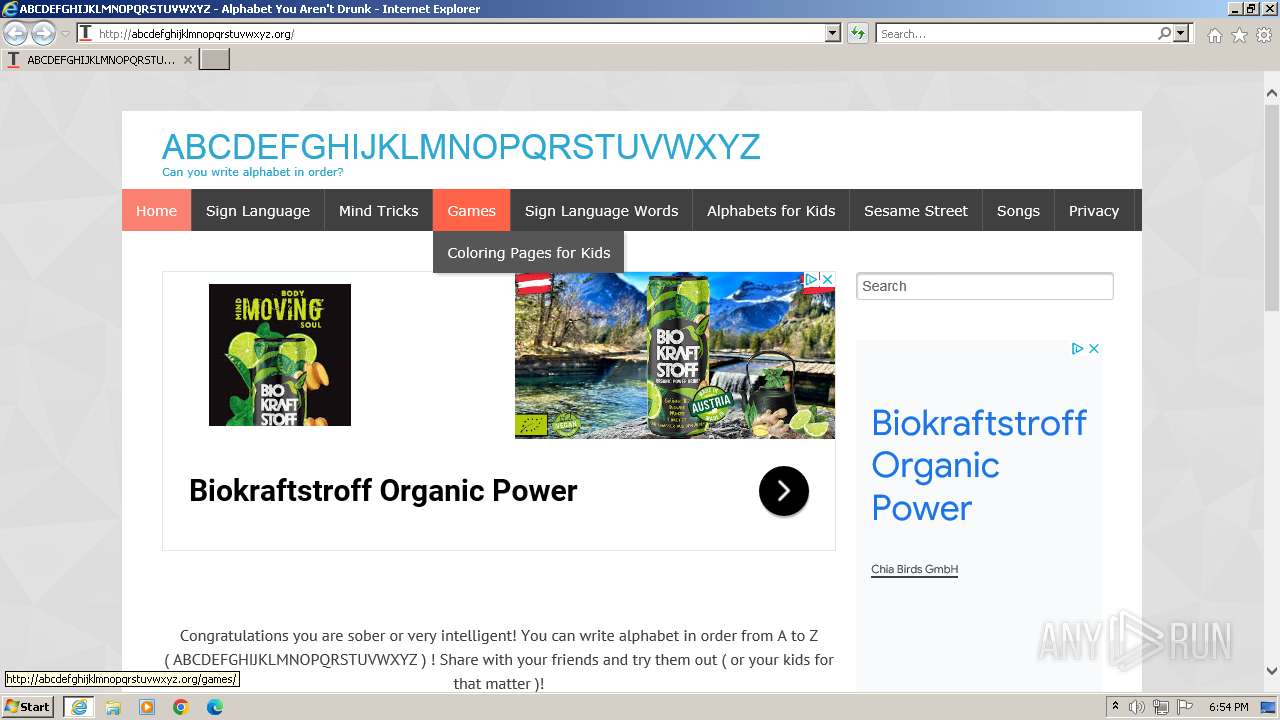Expand the address bar autocomplete dropdown

click(x=833, y=33)
